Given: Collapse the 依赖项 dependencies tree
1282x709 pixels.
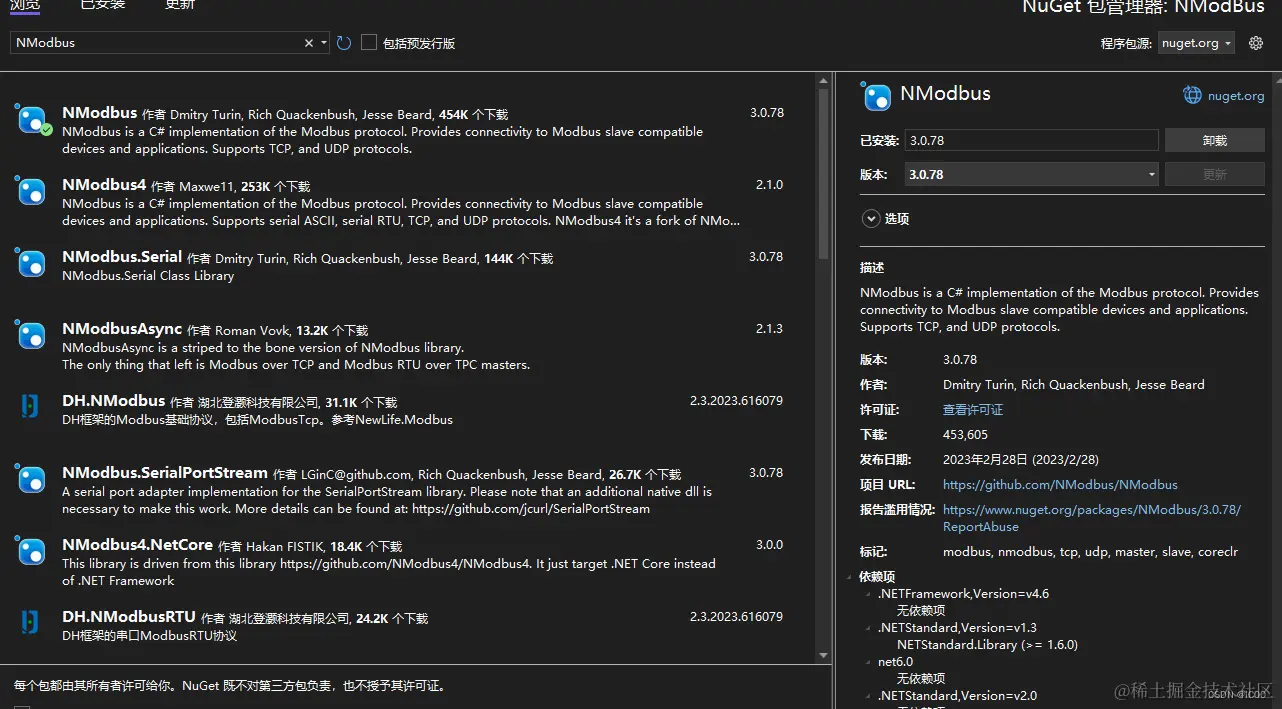Looking at the screenshot, I should point(851,577).
